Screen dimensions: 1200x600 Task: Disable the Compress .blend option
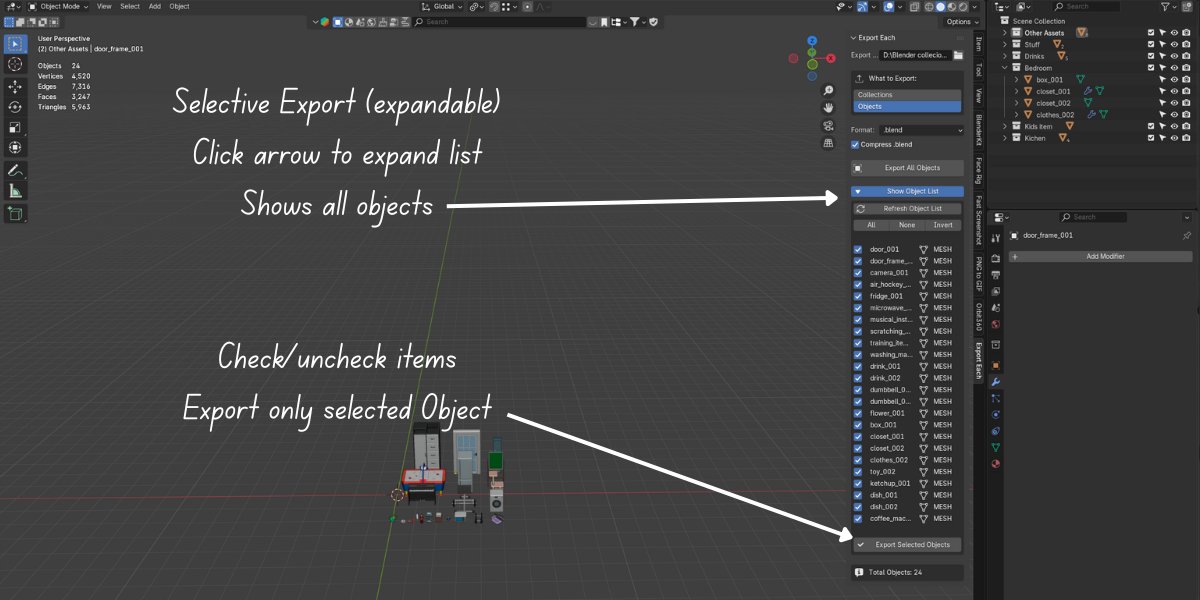pos(855,143)
